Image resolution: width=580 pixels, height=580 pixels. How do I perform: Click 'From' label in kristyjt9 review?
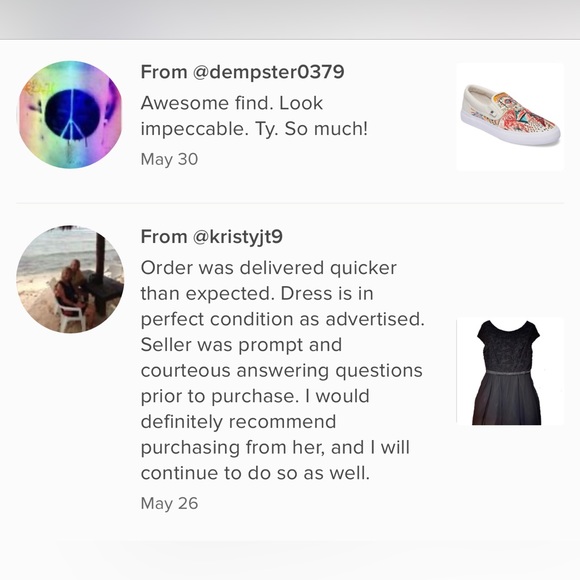click(164, 237)
